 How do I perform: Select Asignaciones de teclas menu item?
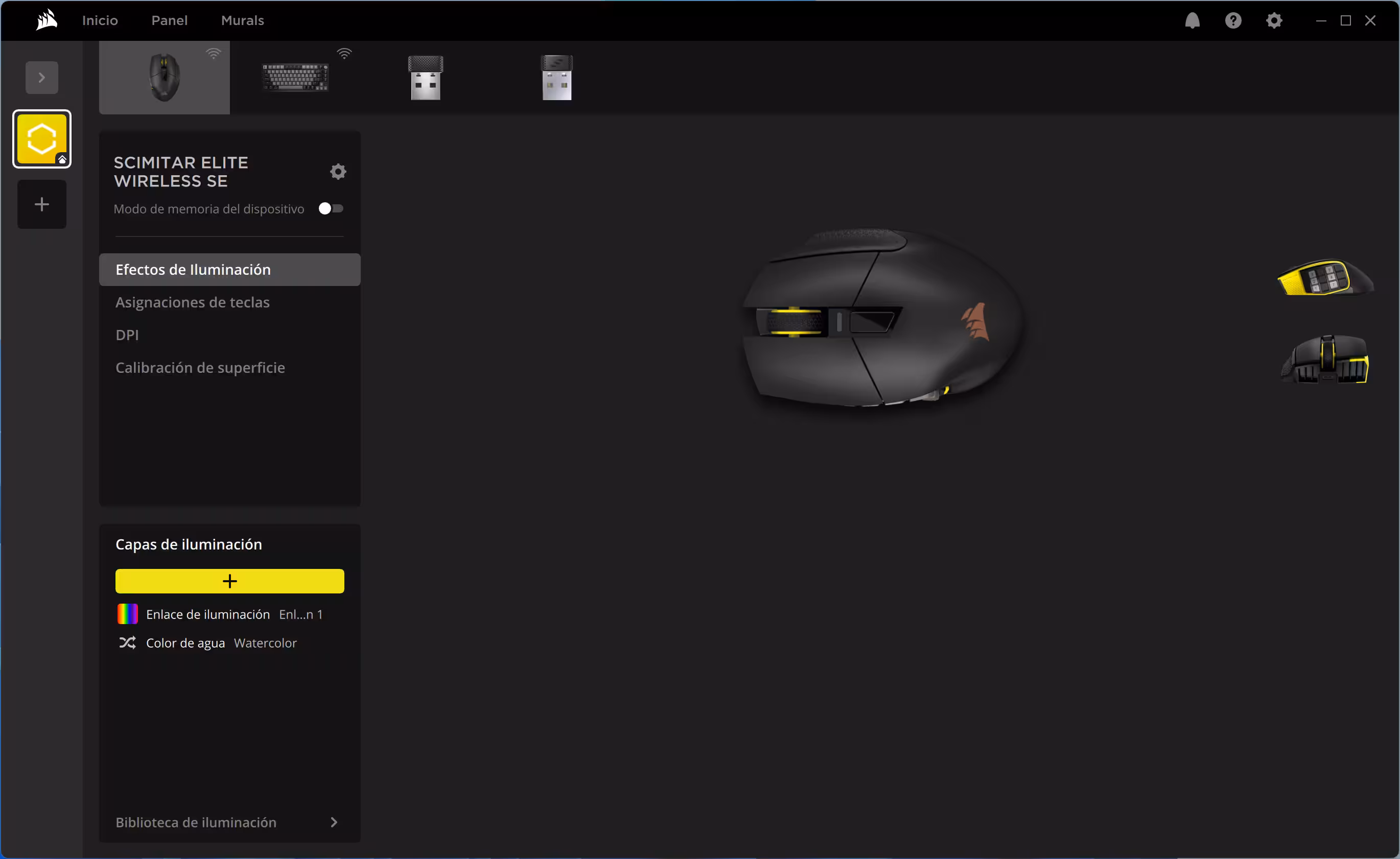[x=229, y=302]
